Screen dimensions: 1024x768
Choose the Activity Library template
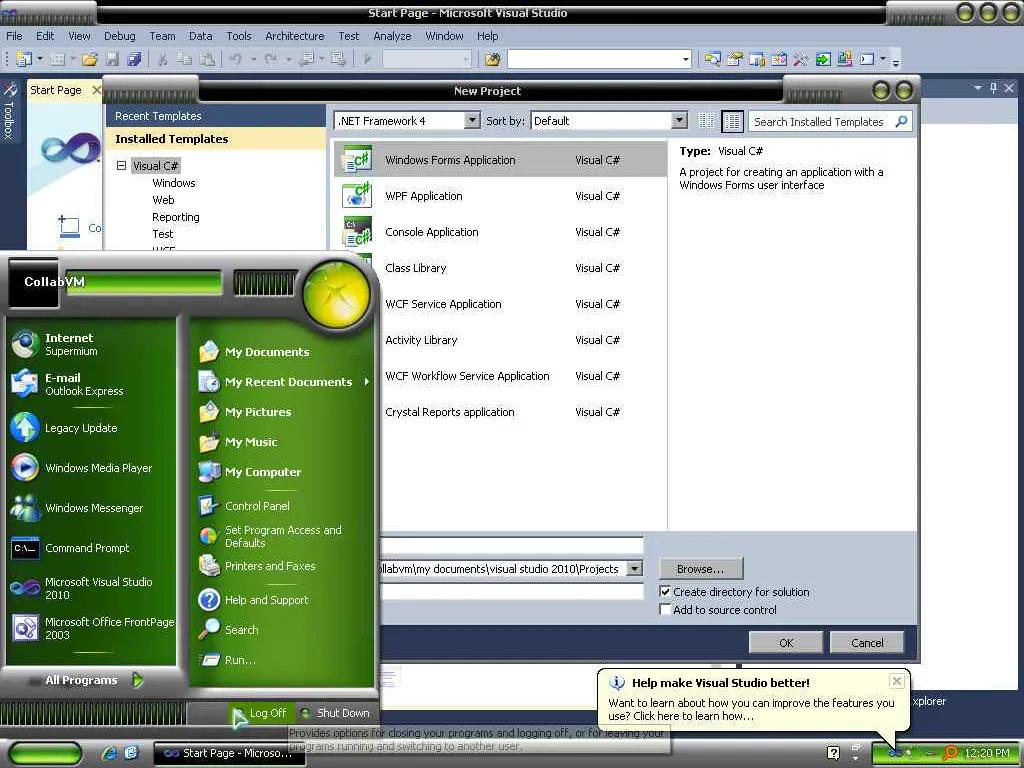point(500,340)
